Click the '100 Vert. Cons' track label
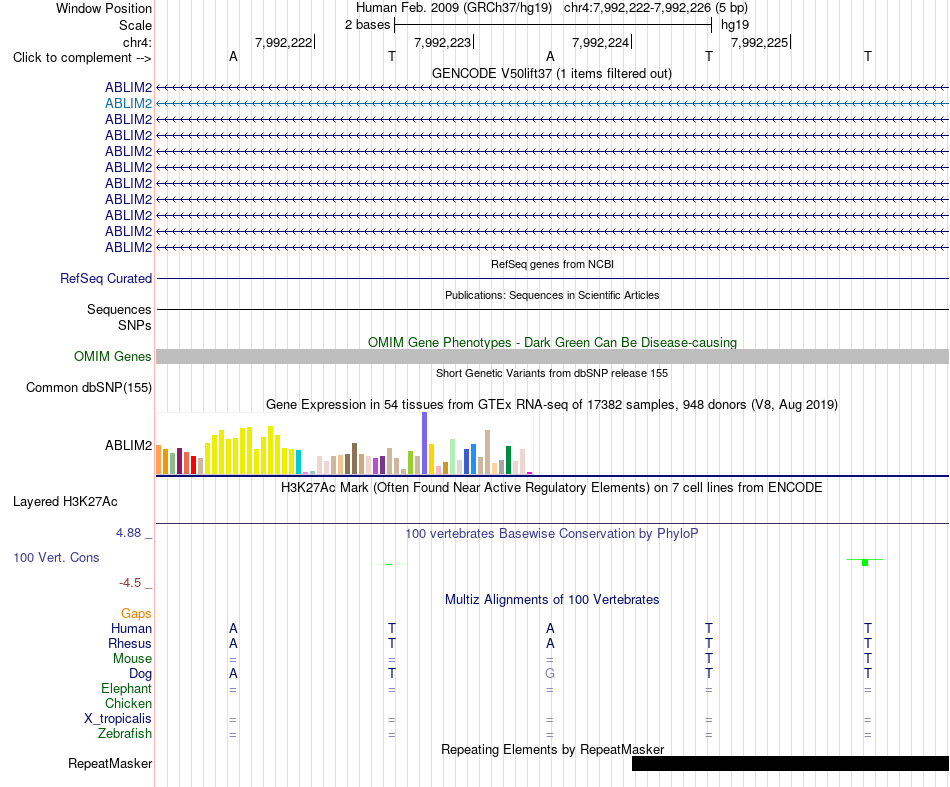Viewport: 950px width, 787px height. (56, 557)
